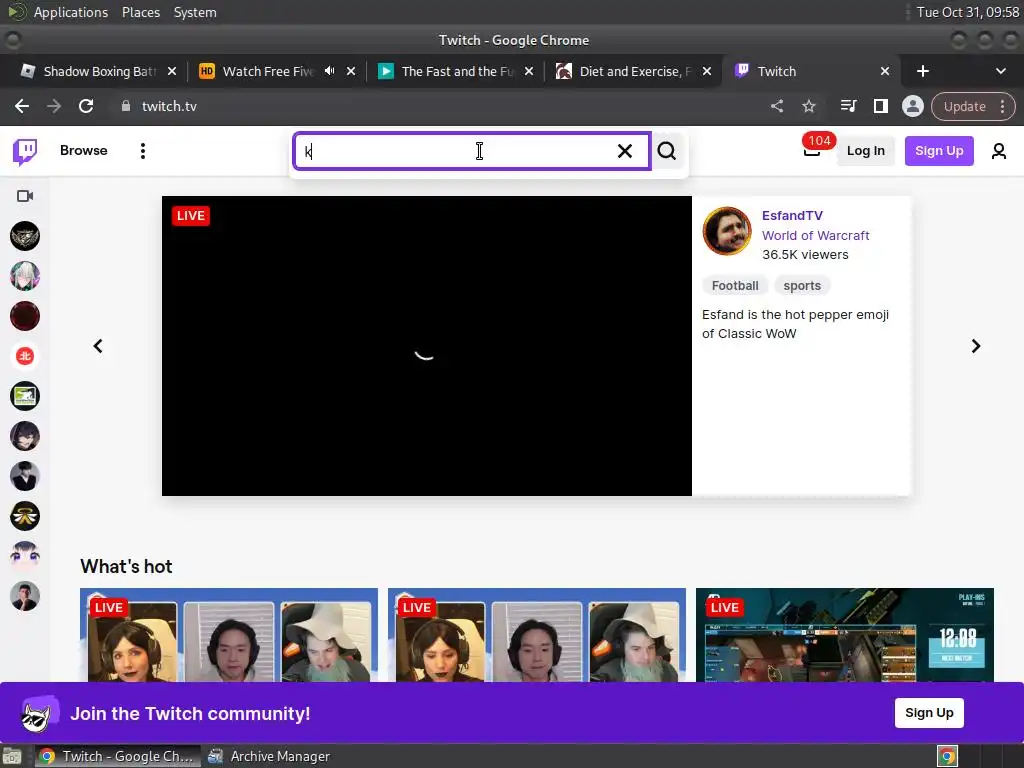The height and width of the screenshot is (768, 1024).
Task: Show next featured stream with right arrow
Action: 976,345
